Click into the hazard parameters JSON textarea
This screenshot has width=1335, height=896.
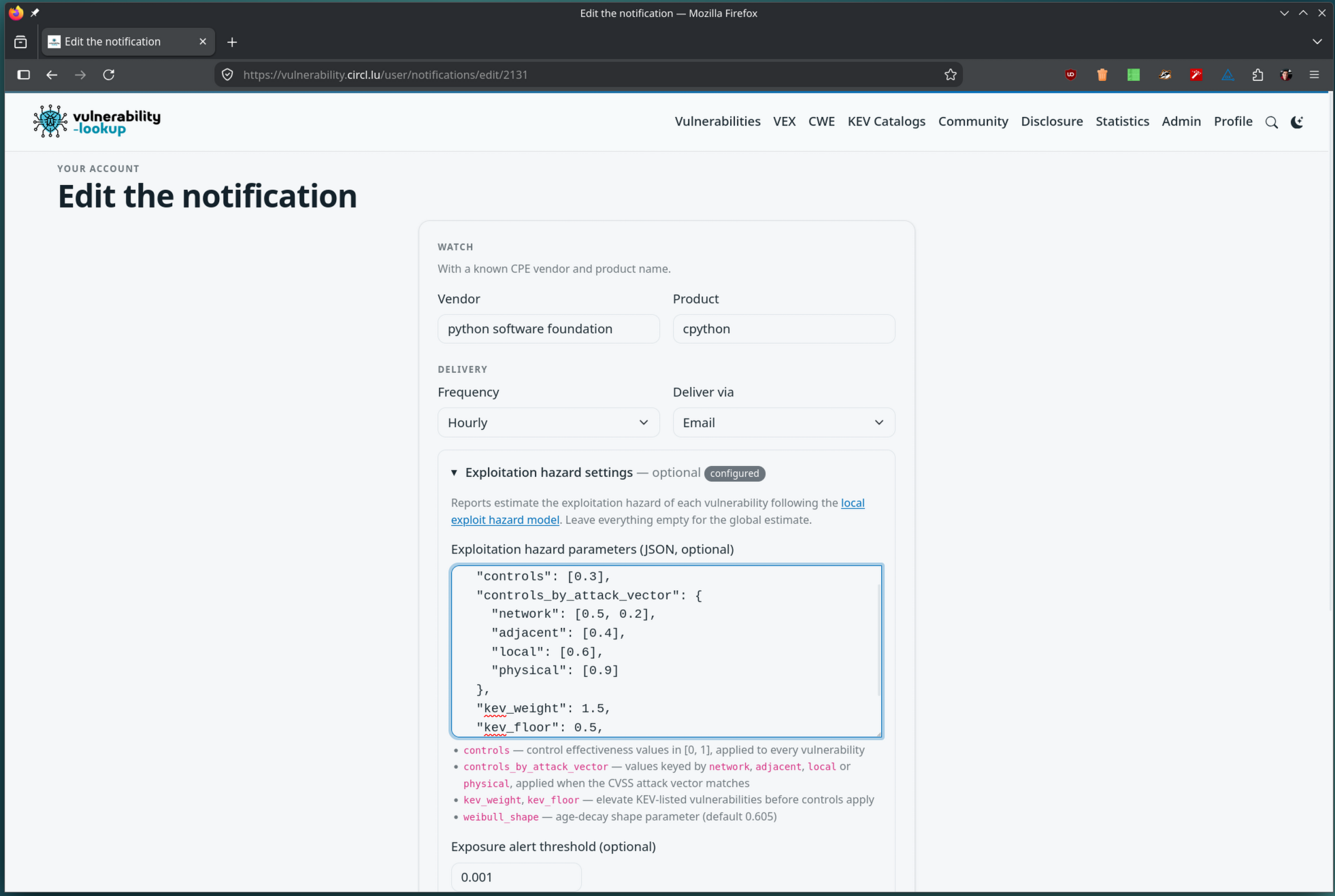tap(665, 651)
